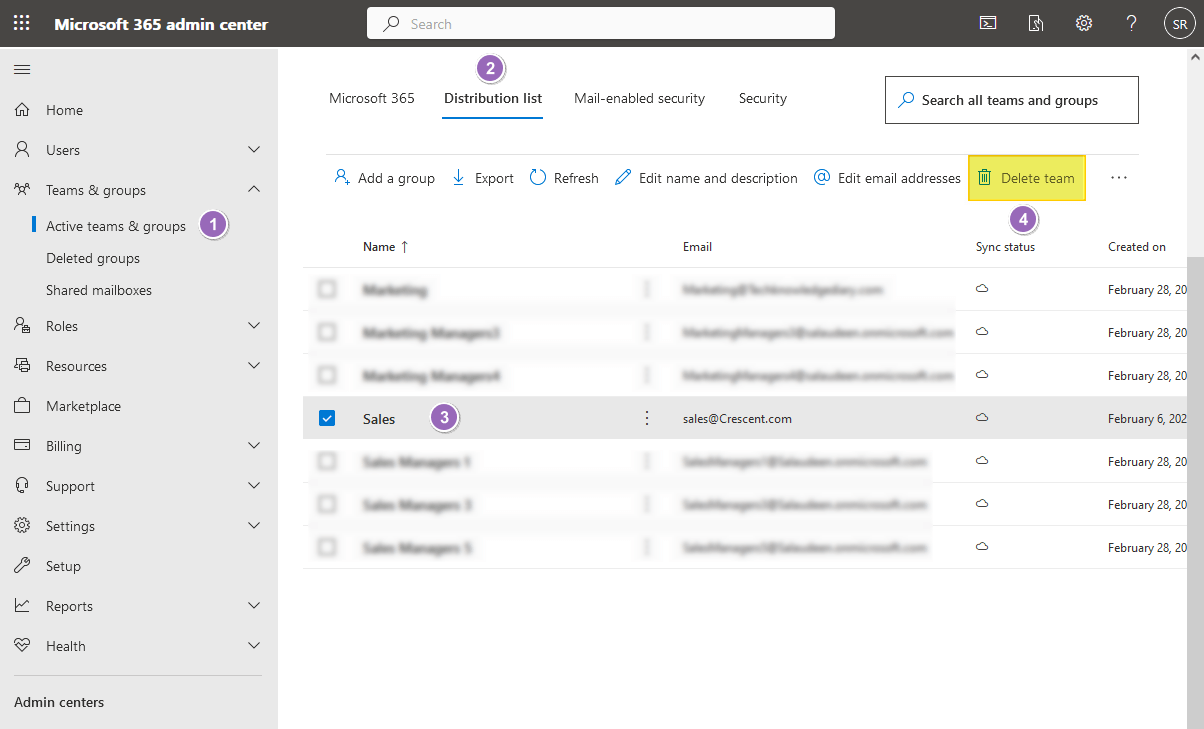Open the Sales group name

tap(379, 419)
